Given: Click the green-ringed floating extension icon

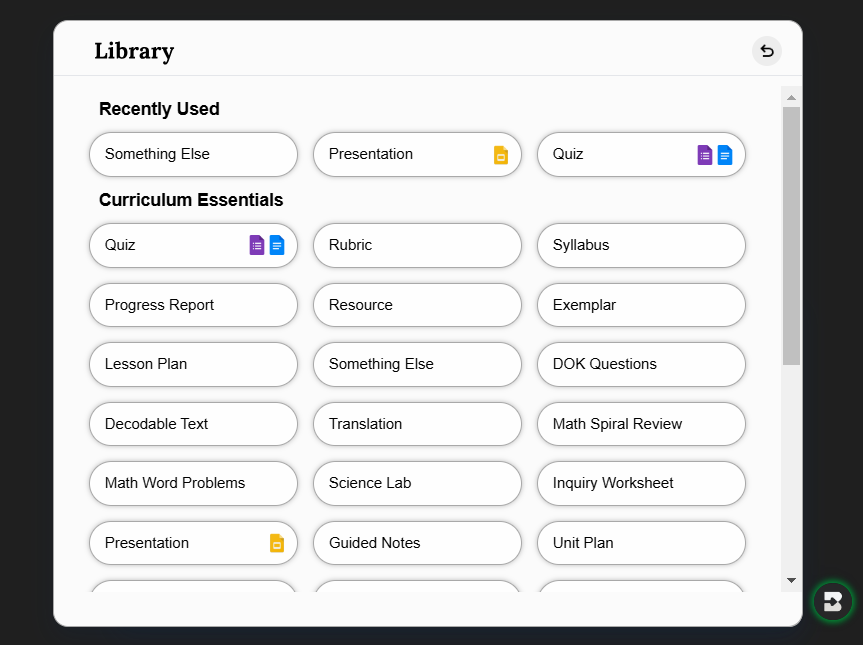Looking at the screenshot, I should pos(832,602).
